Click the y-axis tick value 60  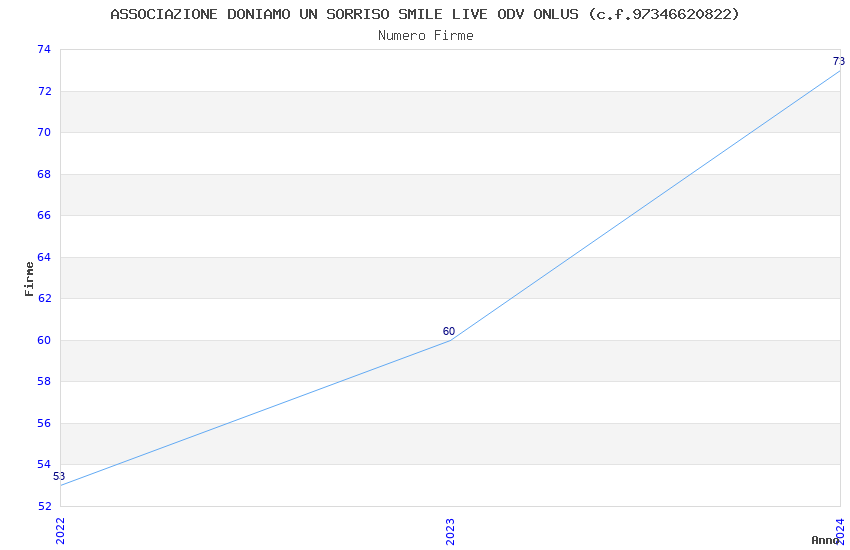(44, 340)
